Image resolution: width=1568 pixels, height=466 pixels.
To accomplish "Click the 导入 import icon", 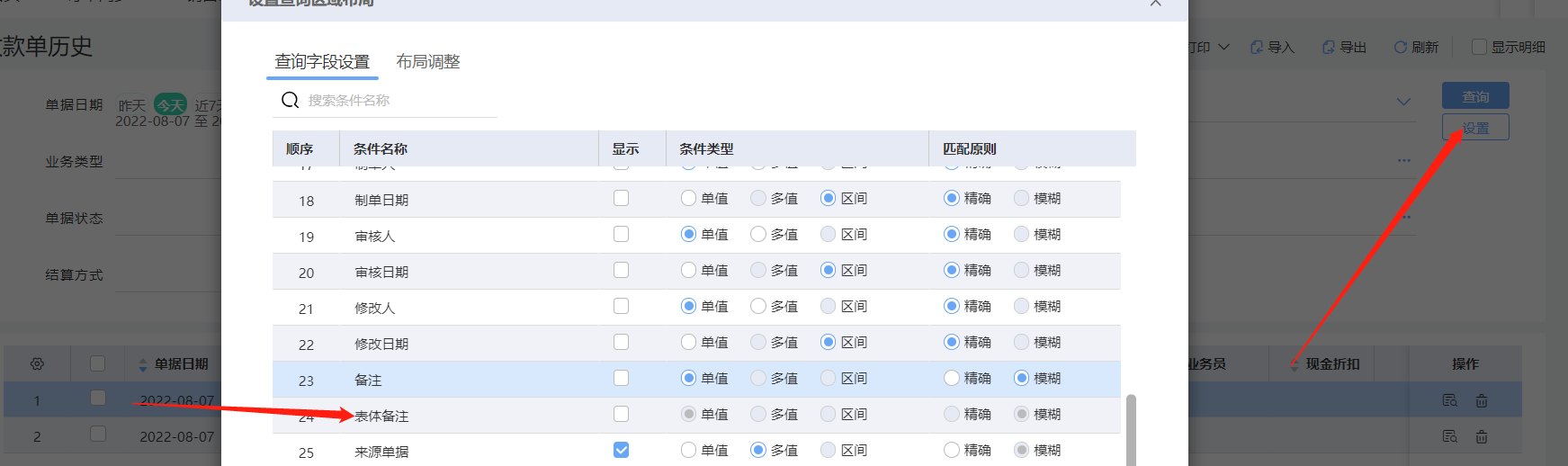I will pyautogui.click(x=1257, y=48).
